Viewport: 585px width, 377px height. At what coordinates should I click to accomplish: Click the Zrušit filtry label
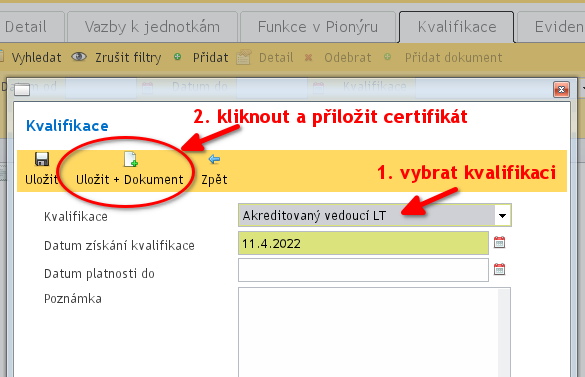tap(128, 57)
